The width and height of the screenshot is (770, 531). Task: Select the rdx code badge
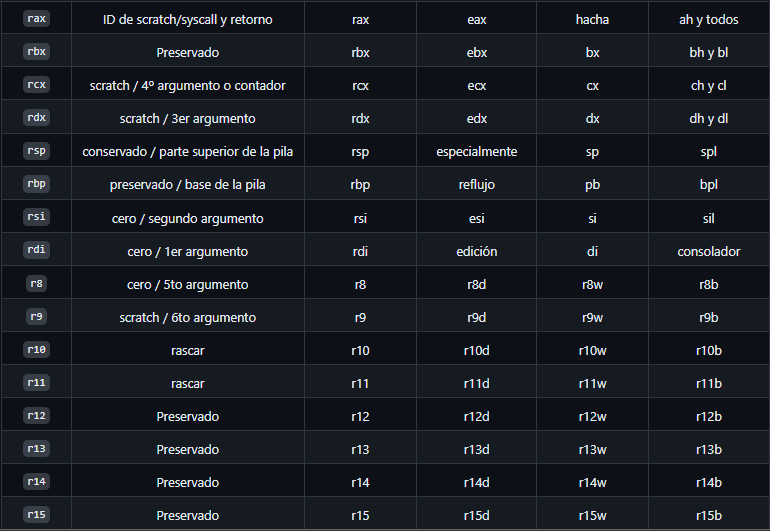click(x=36, y=117)
